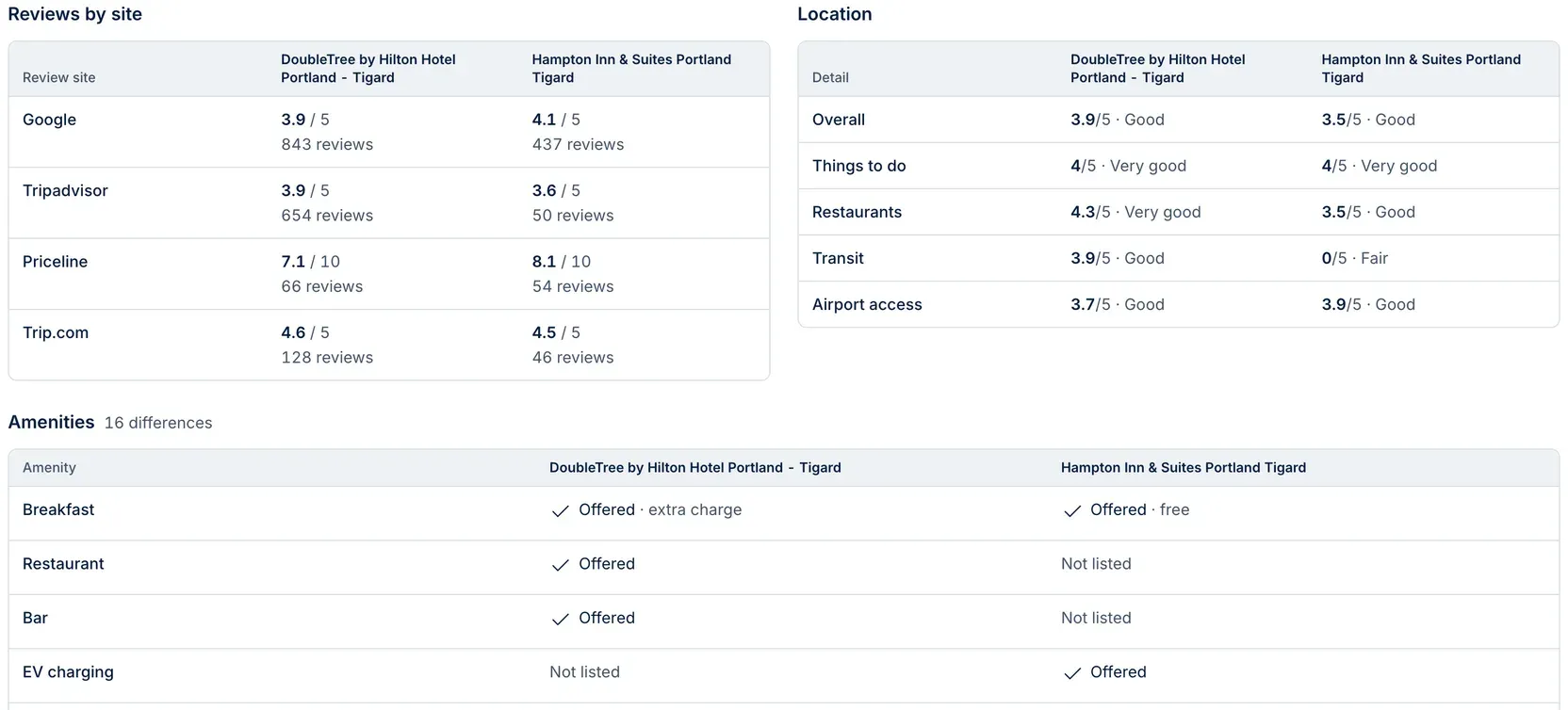Click the Trip.com review site label
Viewport: 1568px width, 710px height.
[56, 332]
